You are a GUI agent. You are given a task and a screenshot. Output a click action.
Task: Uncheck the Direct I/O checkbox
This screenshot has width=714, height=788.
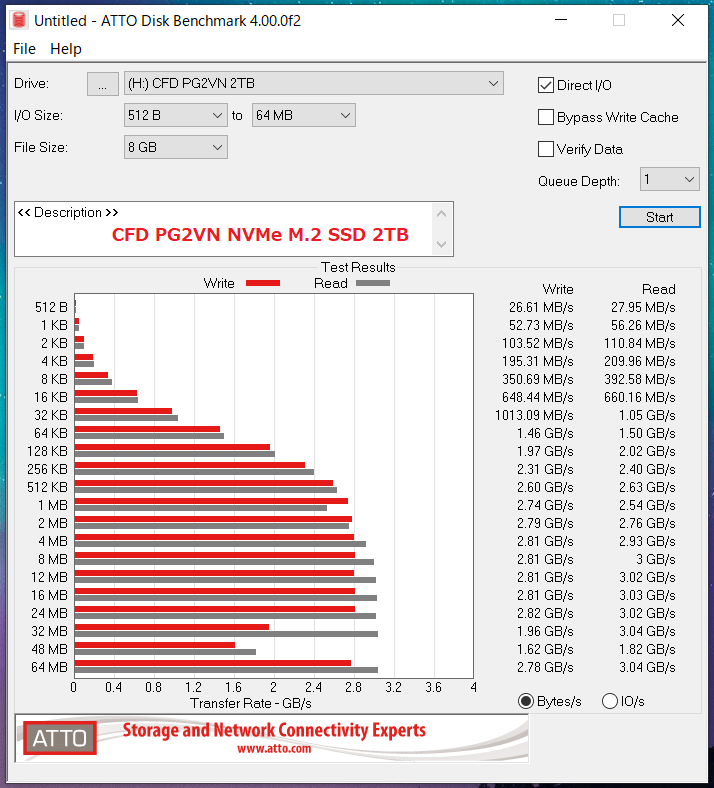pos(546,85)
